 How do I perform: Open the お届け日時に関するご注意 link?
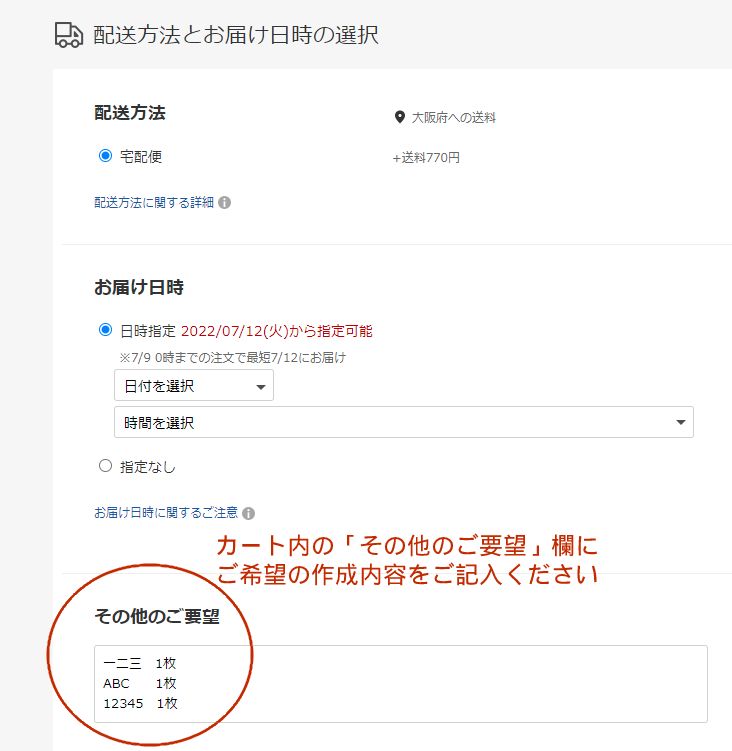pyautogui.click(x=166, y=512)
